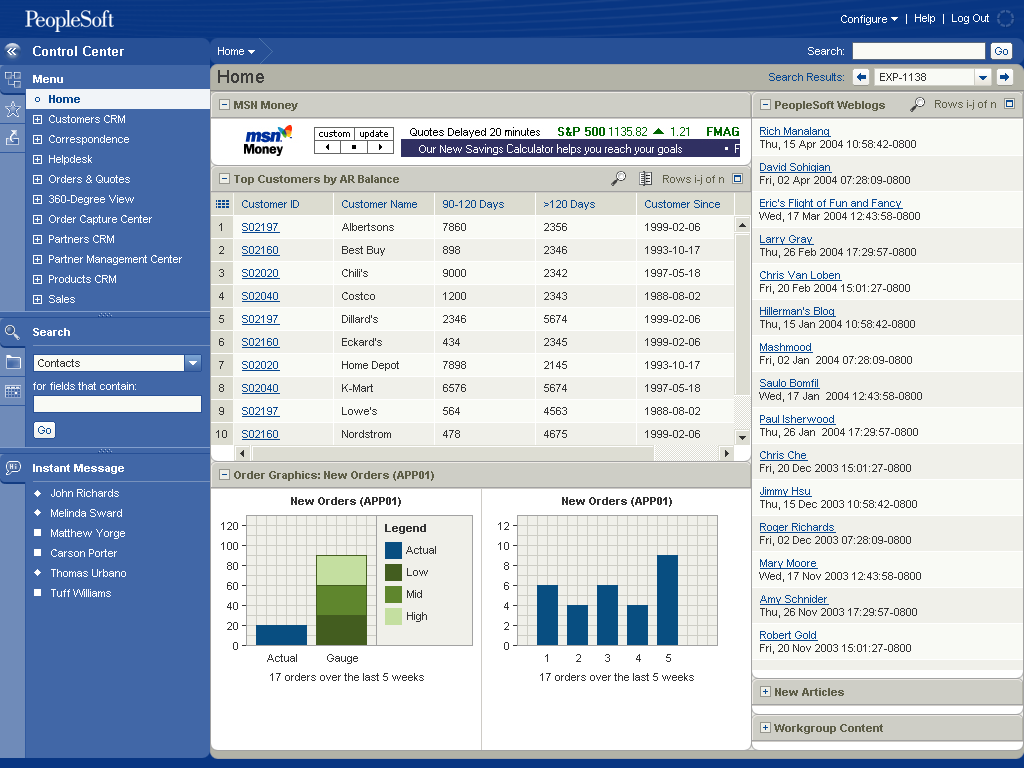Click magnifier icon in Top Customers header
This screenshot has width=1024, height=768.
(x=619, y=179)
